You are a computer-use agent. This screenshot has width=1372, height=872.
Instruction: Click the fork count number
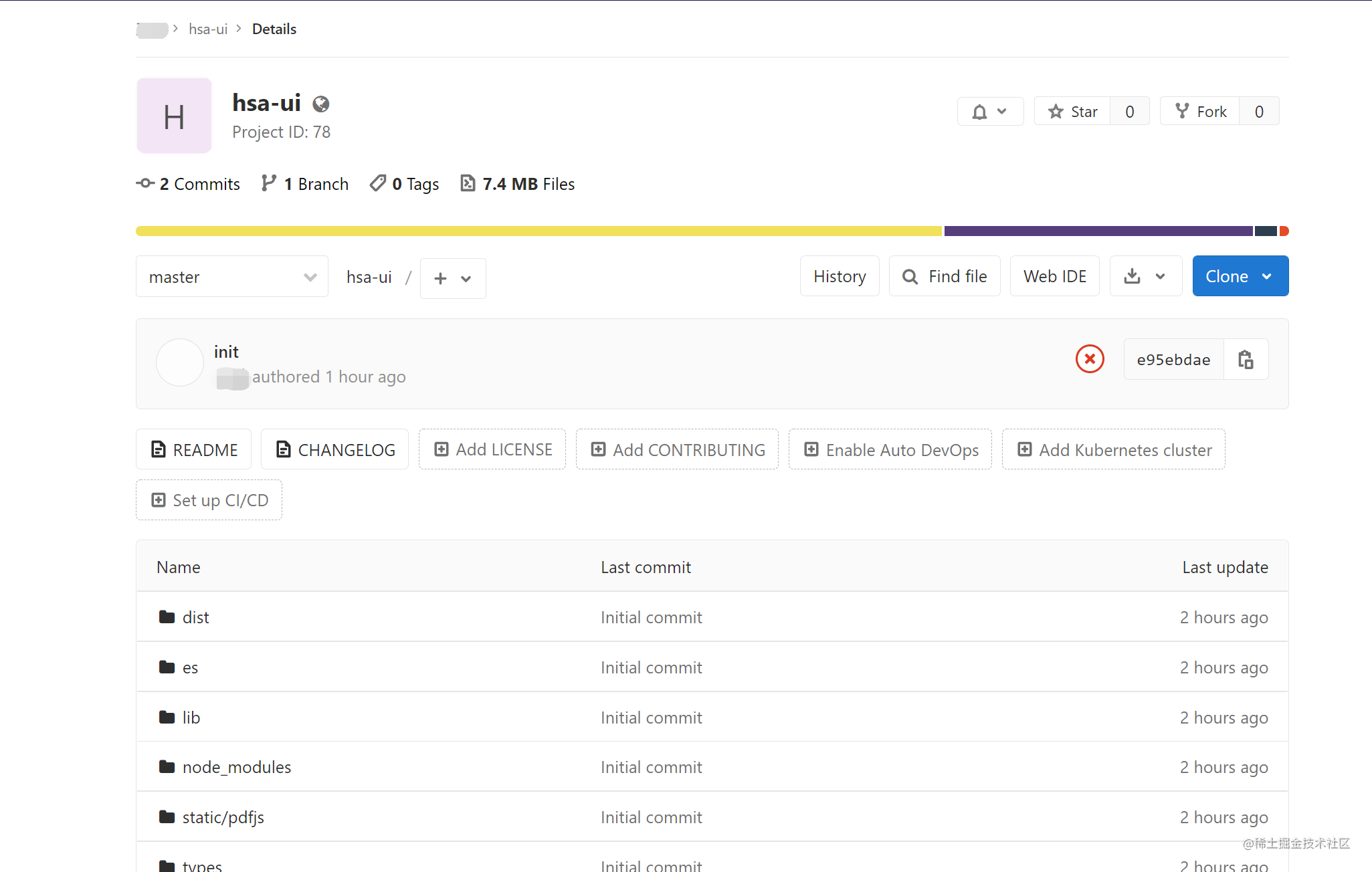pos(1259,112)
